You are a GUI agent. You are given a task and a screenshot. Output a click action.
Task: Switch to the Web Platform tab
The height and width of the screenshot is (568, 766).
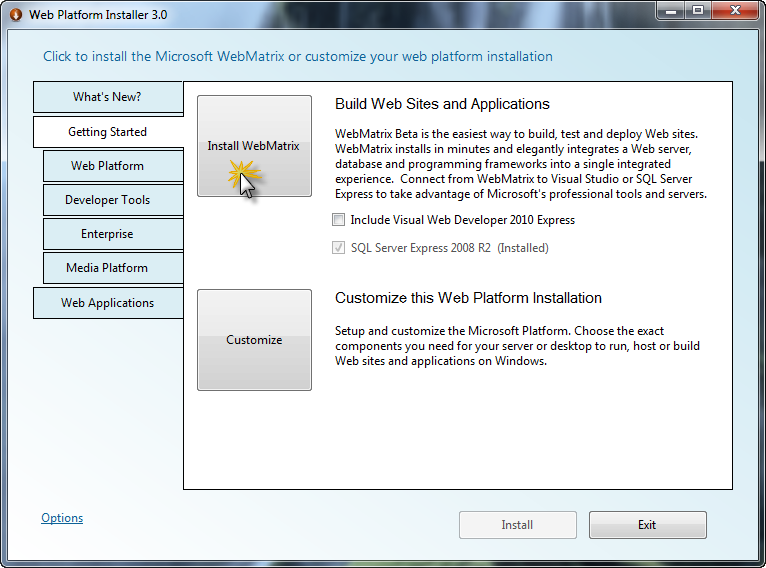click(113, 166)
